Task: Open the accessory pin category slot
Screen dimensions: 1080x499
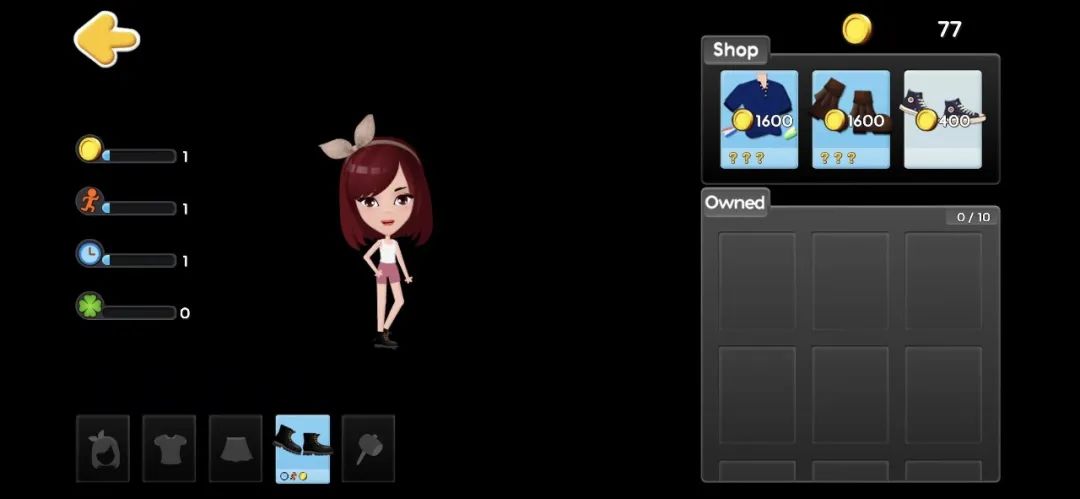Action: click(x=368, y=448)
